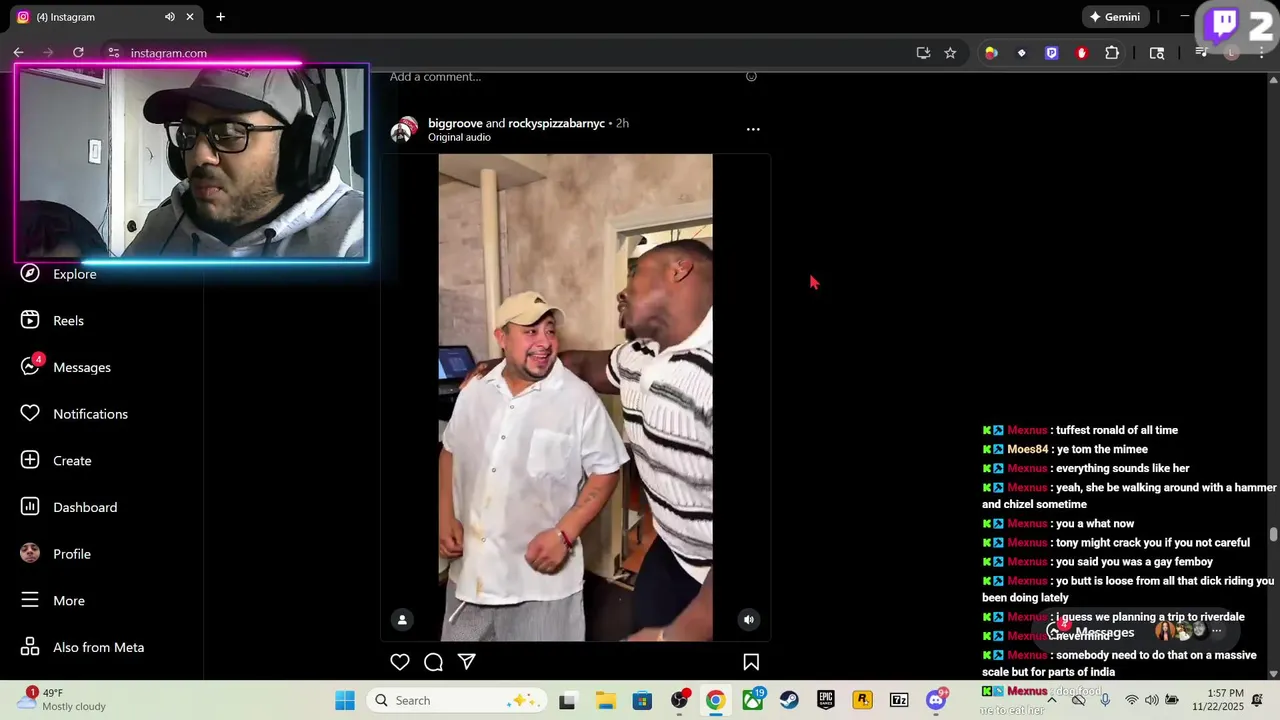Toggle video sound with speaker button
The image size is (1280, 720).
click(748, 620)
